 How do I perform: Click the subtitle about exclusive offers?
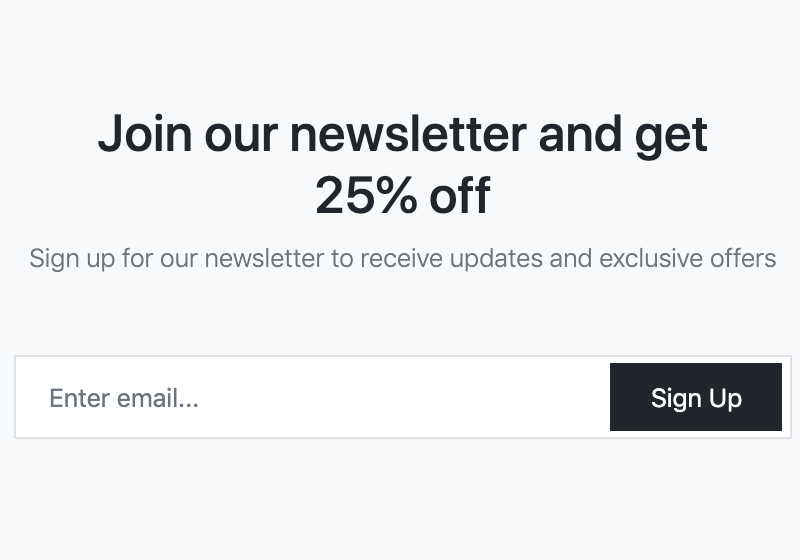pyautogui.click(x=403, y=258)
